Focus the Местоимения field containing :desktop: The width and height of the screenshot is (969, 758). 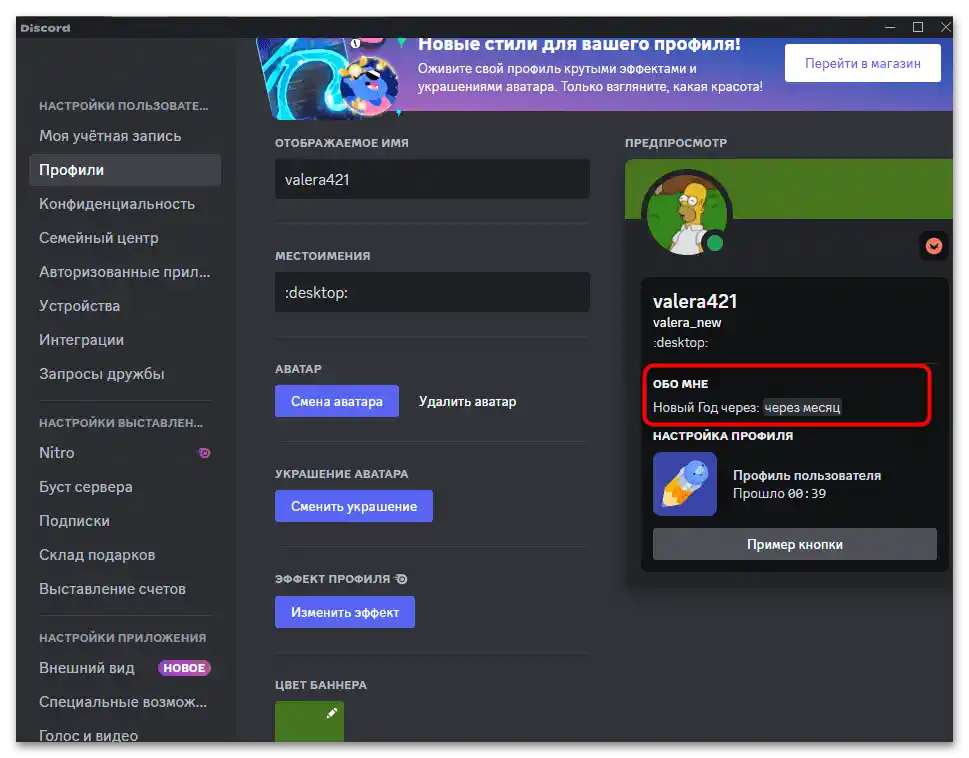(432, 292)
